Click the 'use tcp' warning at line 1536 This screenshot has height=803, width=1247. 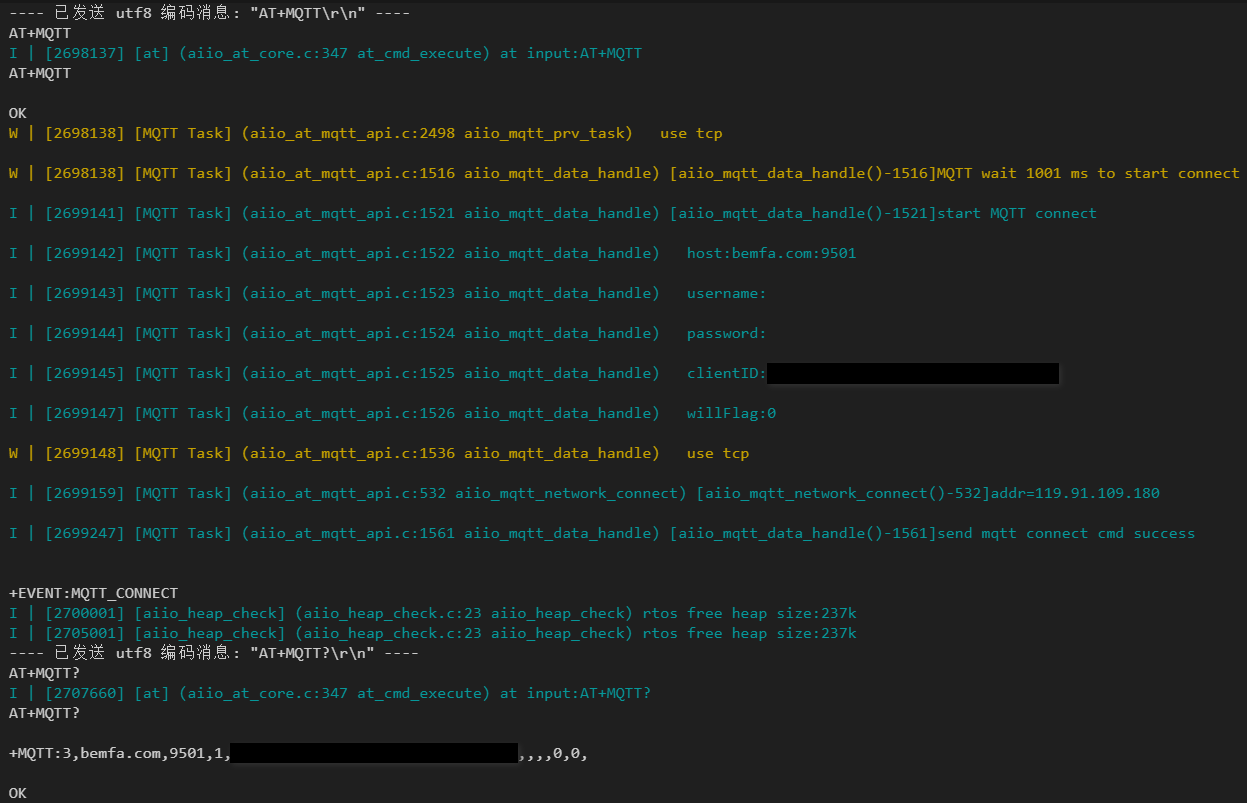click(717, 453)
